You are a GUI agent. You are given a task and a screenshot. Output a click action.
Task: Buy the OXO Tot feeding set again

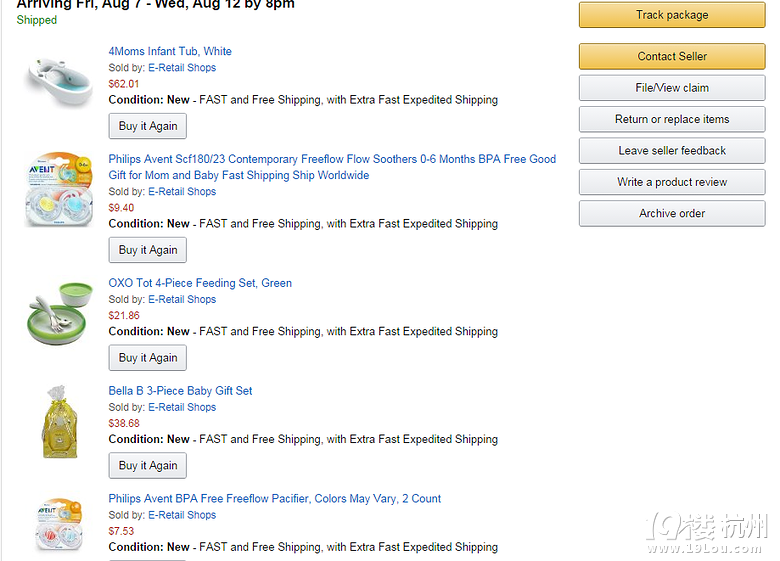148,358
